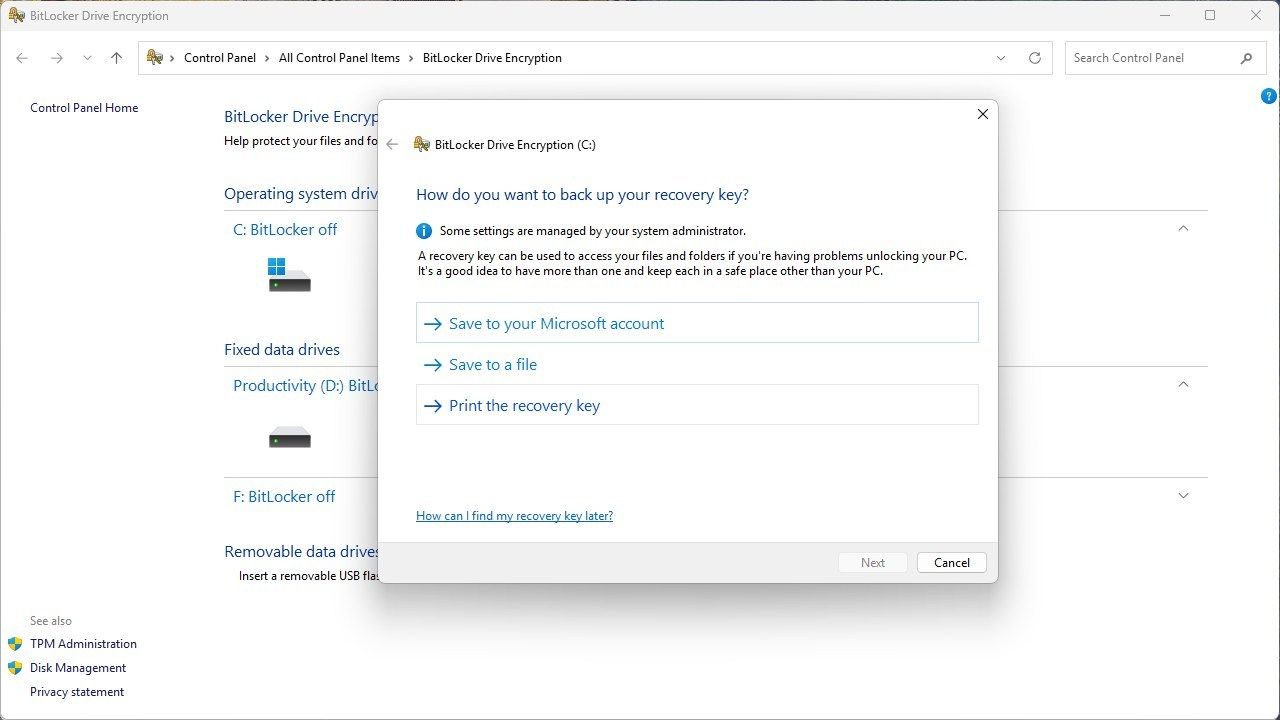Choose Save to a file option

(x=697, y=364)
